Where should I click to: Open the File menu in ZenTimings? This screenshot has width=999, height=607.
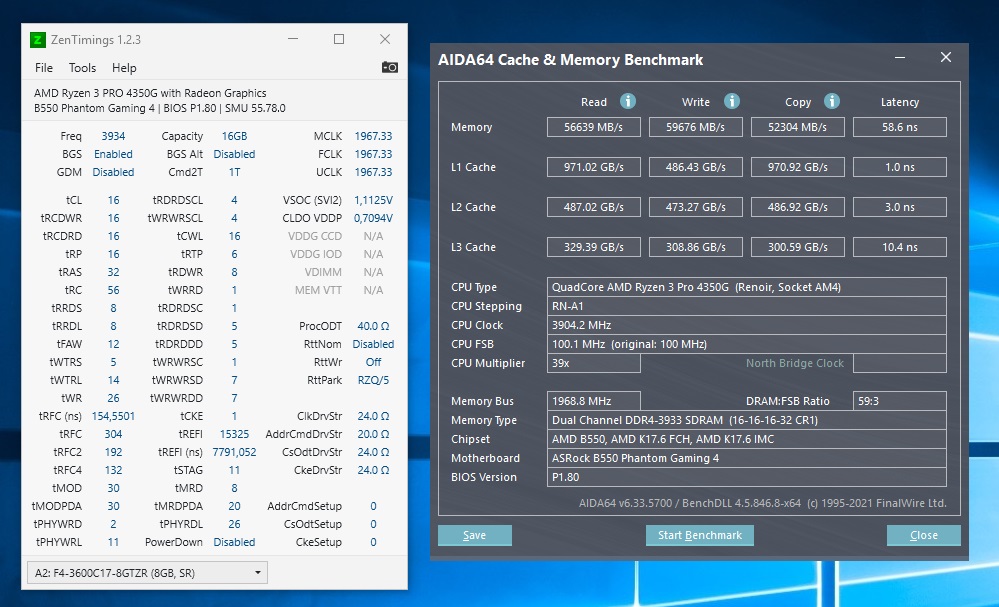click(44, 68)
